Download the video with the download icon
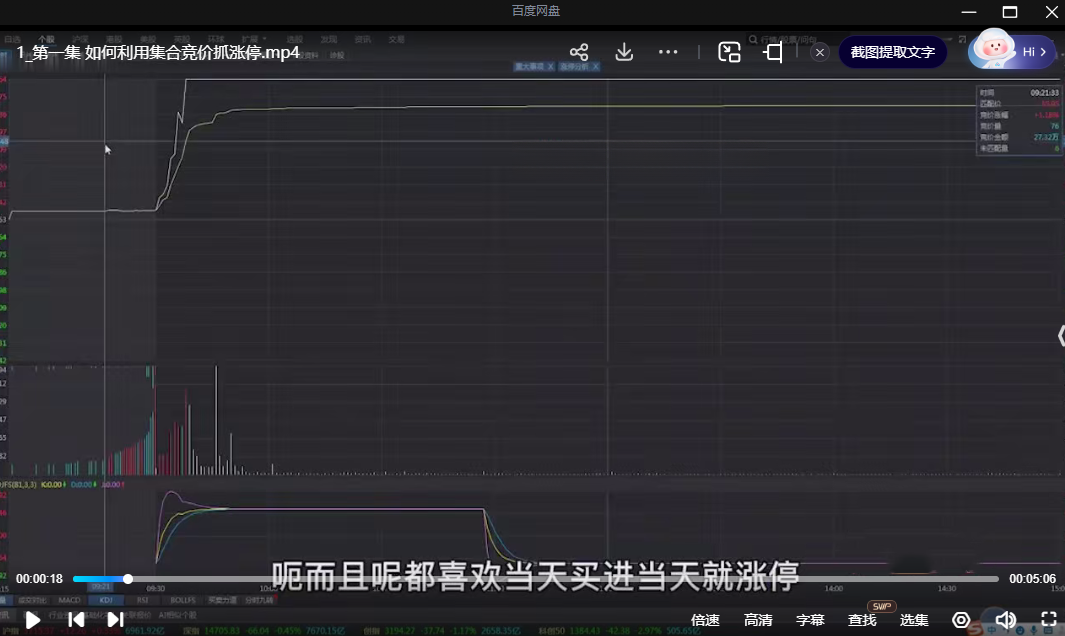This screenshot has height=636, width=1065. (x=624, y=52)
